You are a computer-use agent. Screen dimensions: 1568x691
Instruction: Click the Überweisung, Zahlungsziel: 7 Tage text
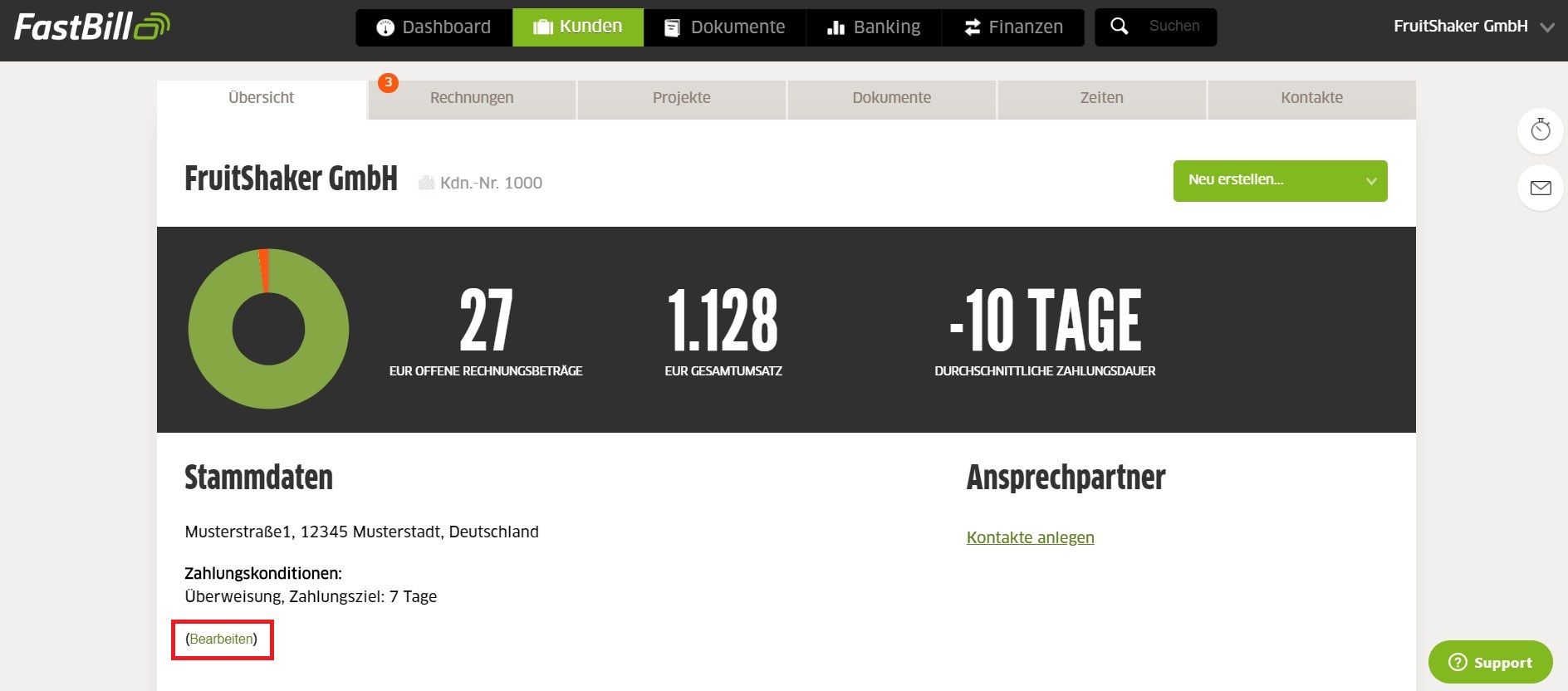311,596
